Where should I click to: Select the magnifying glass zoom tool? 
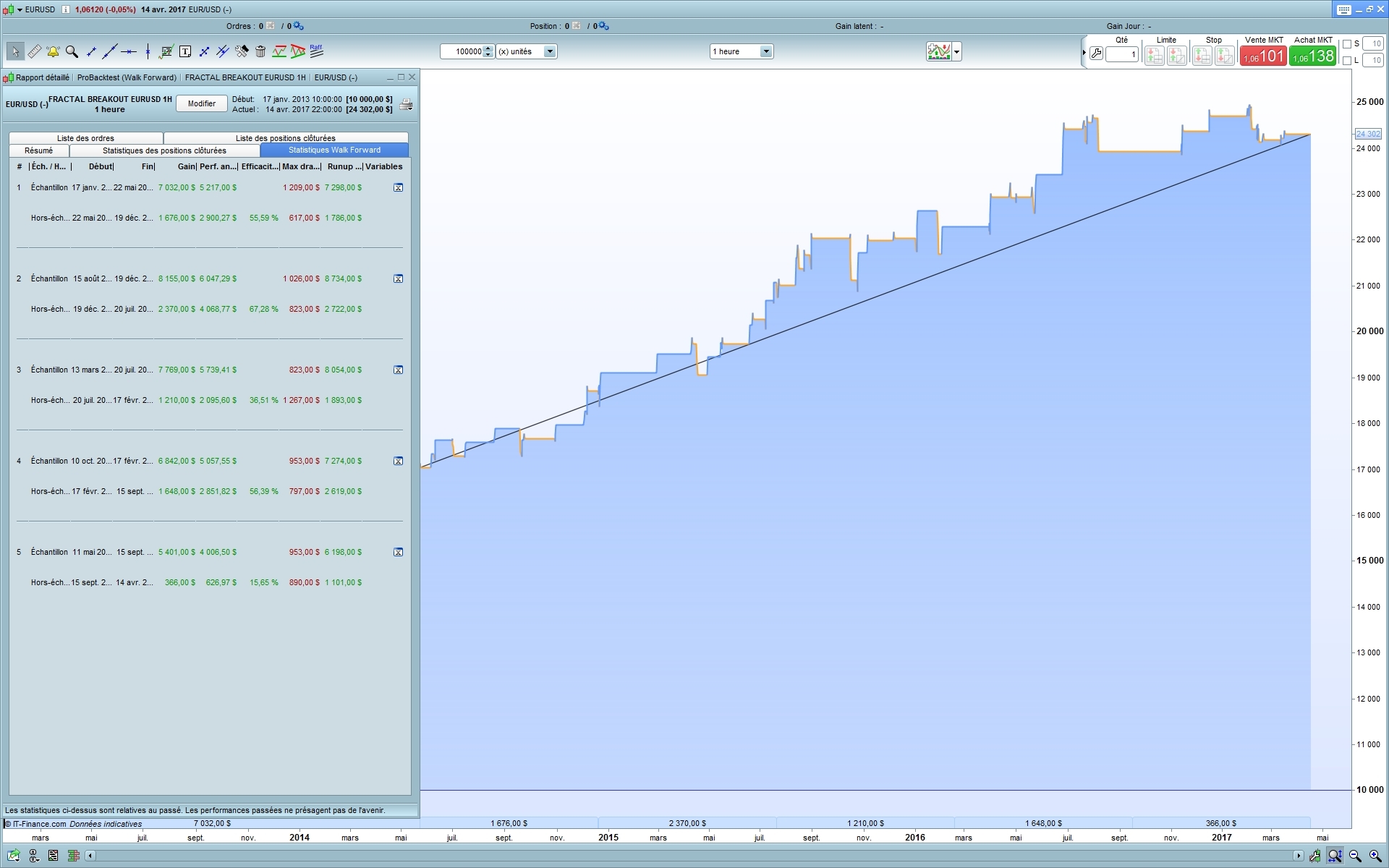(x=72, y=51)
